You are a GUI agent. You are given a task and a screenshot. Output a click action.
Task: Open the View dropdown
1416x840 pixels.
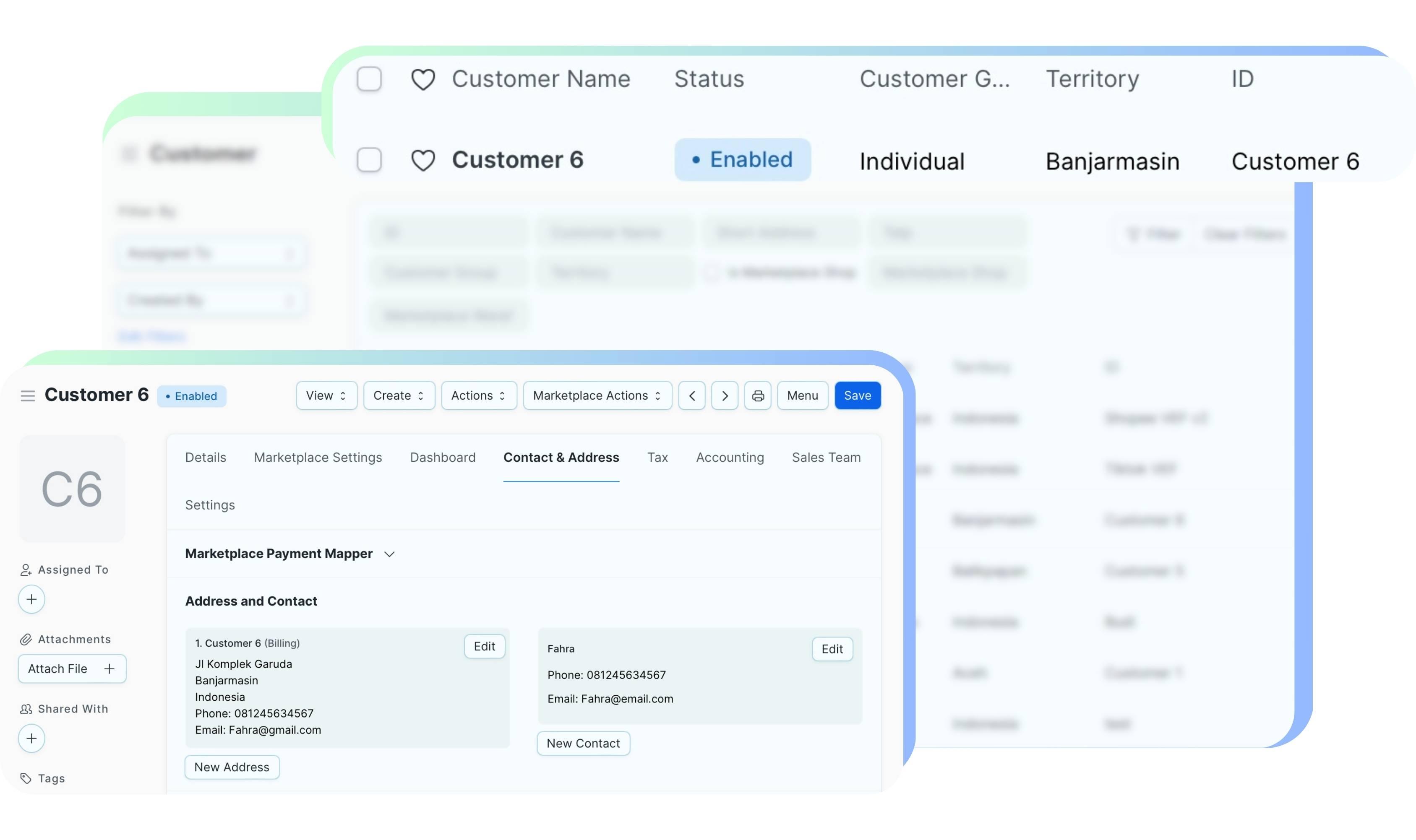(x=326, y=395)
